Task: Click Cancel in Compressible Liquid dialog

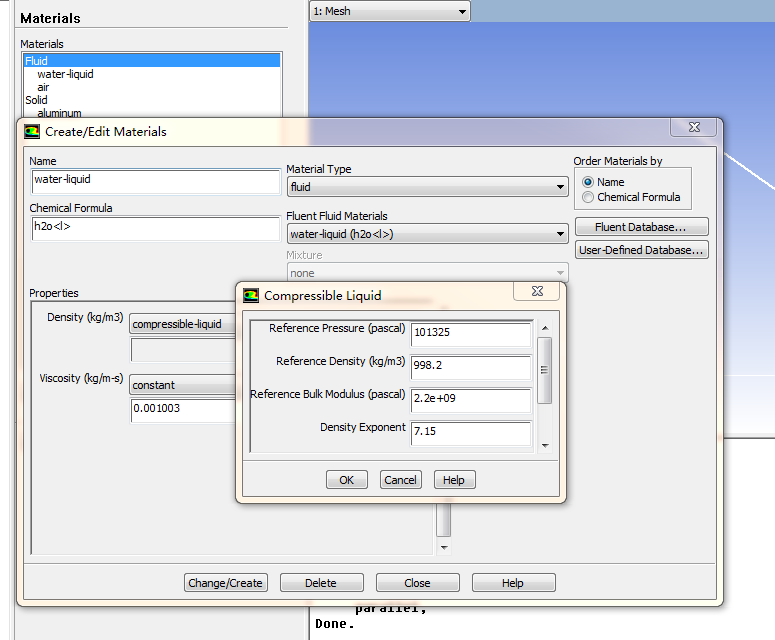Action: coord(400,480)
